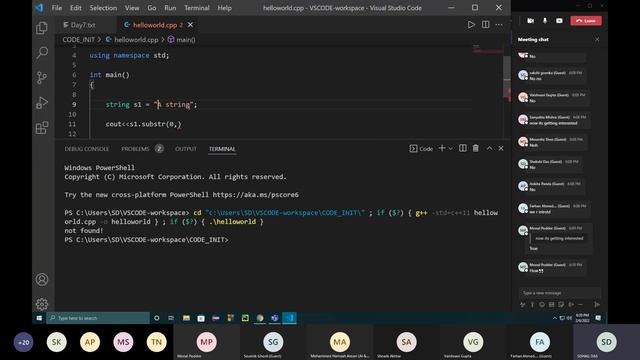Viewport: 640px width, 360px height.
Task: Open the new terminal launch profile dropdown
Action: coord(451,149)
